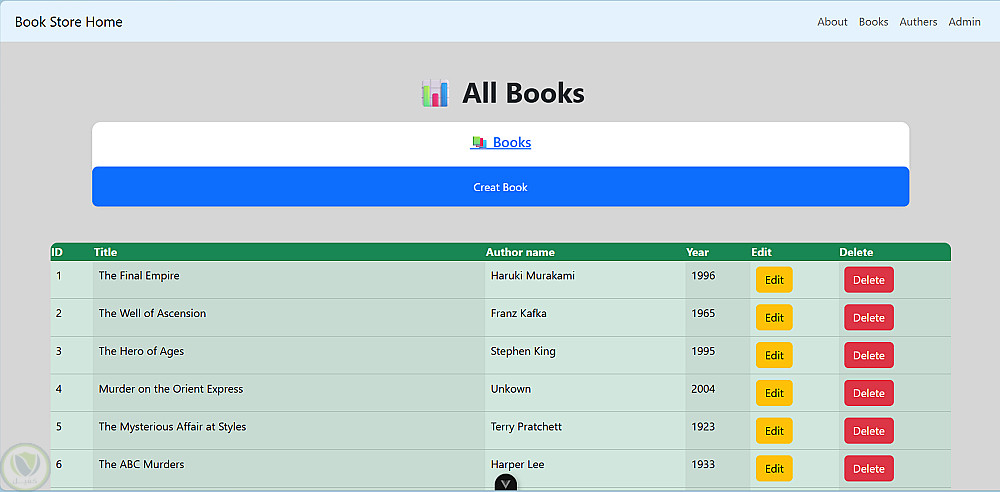Screen dimensions: 1000x492
Task: Edit The Final Empire book
Action: (774, 280)
